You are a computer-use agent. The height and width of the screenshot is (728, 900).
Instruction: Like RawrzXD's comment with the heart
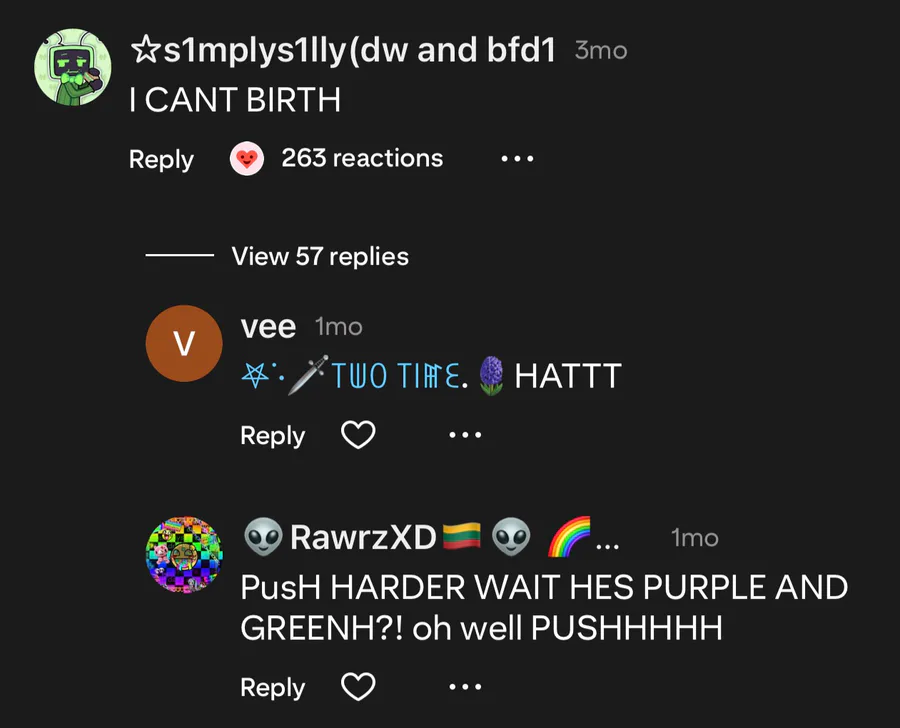358,687
